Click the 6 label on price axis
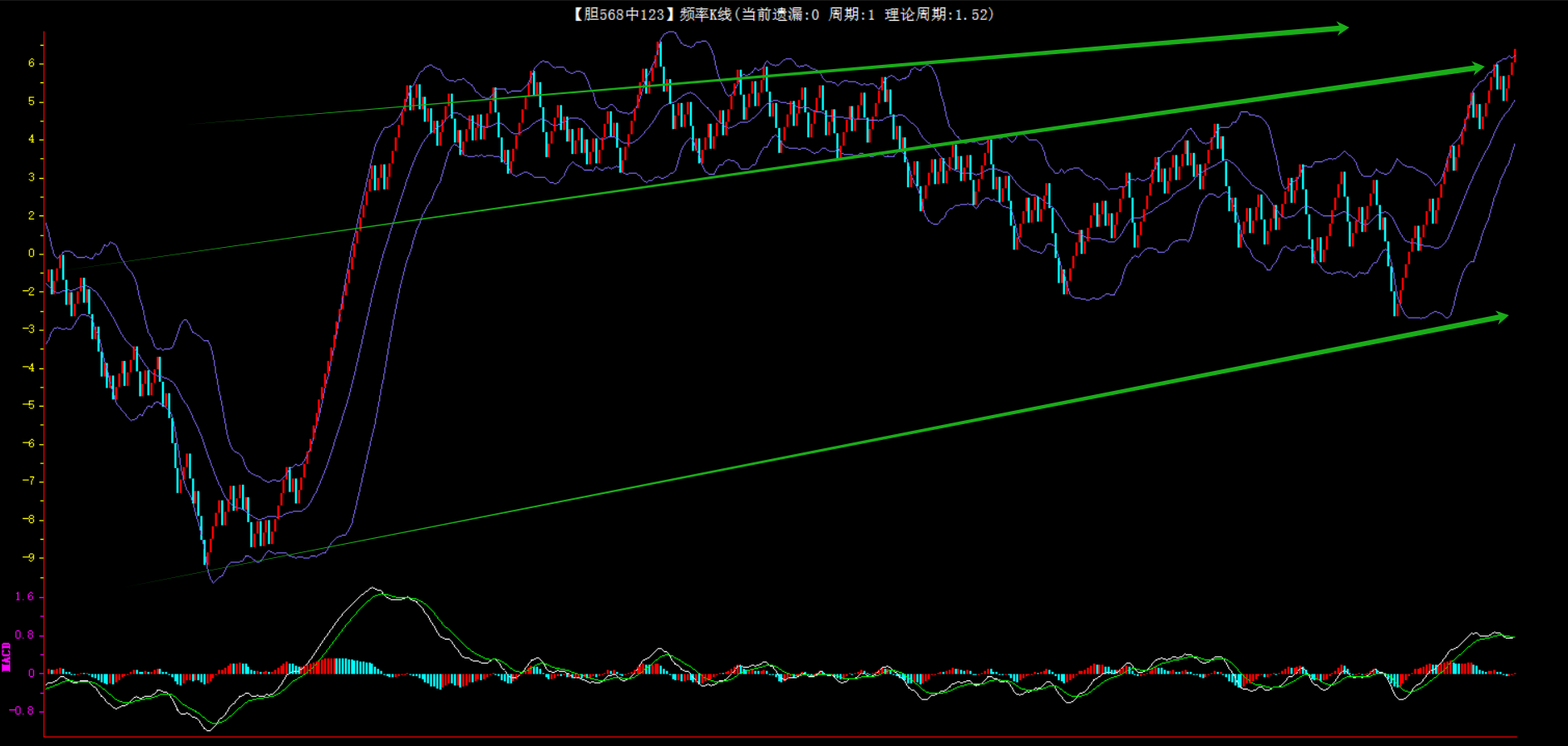Image resolution: width=1568 pixels, height=746 pixels. pos(32,63)
